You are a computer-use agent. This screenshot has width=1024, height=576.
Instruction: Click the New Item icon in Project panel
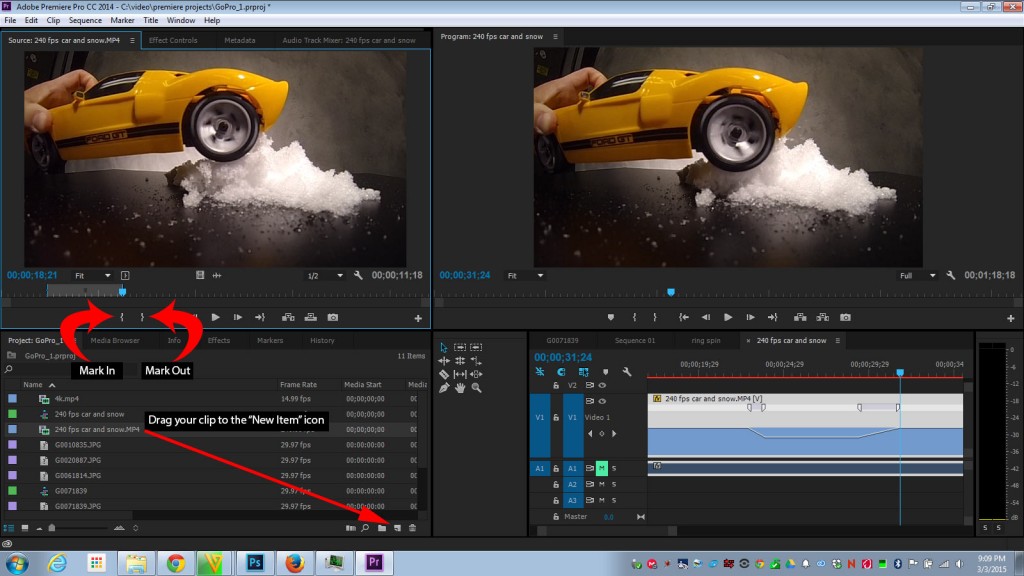tap(397, 527)
